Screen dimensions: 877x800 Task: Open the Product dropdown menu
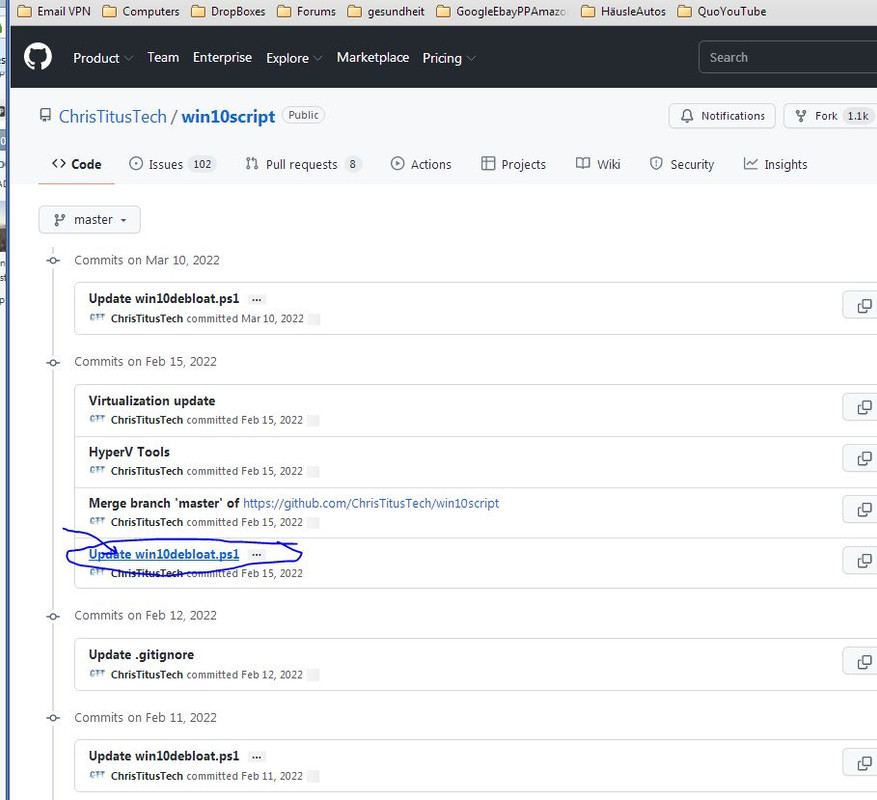103,58
